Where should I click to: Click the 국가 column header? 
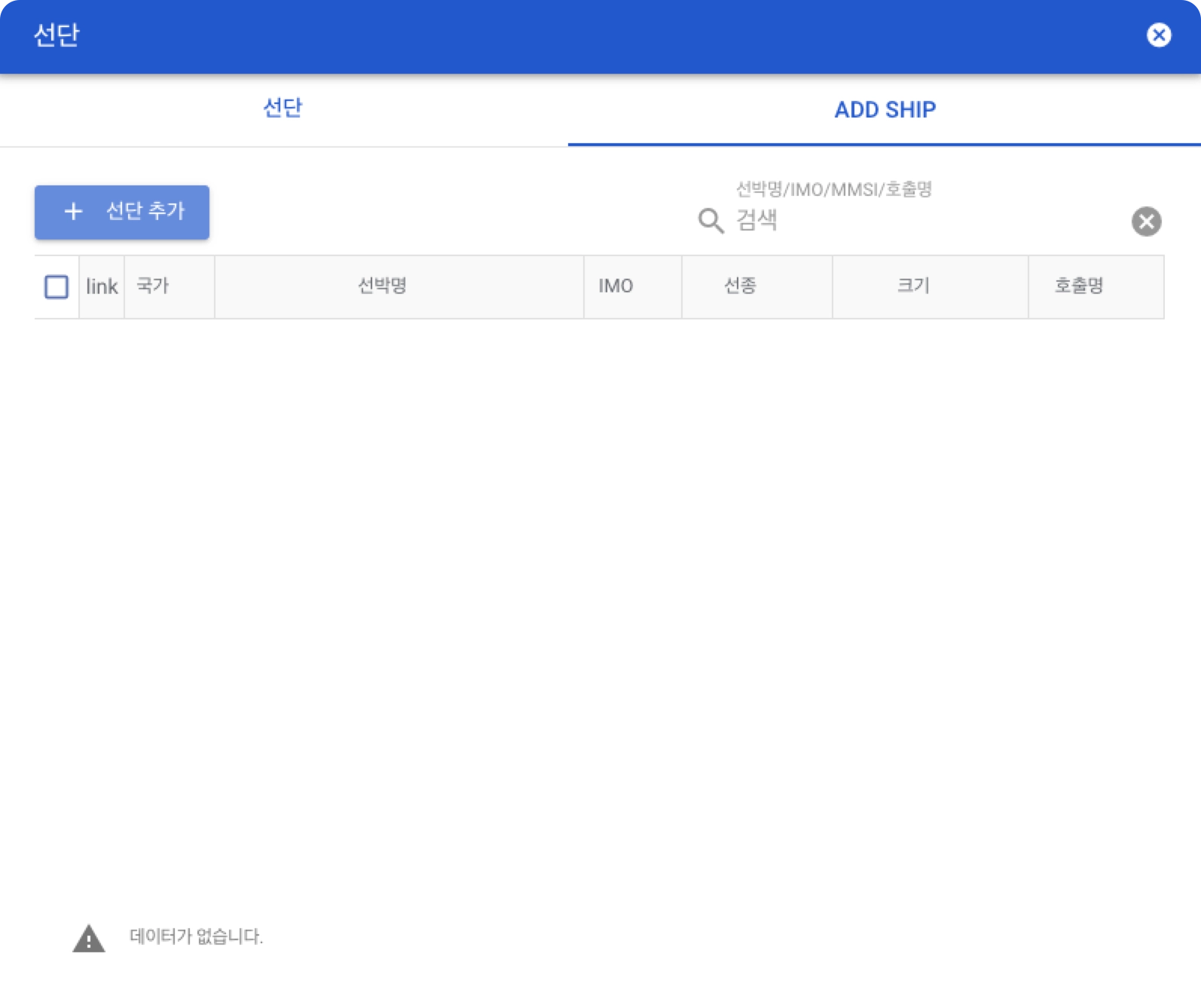click(x=170, y=287)
